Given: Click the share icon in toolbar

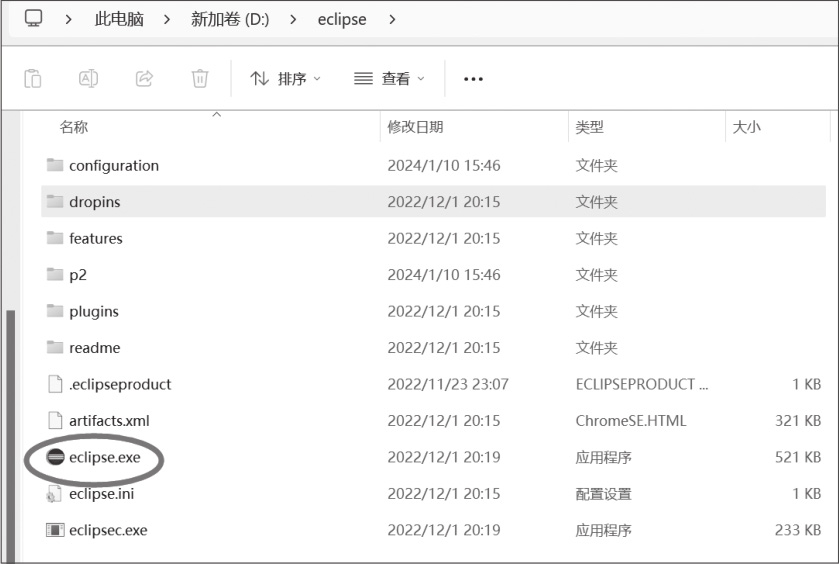Looking at the screenshot, I should [144, 79].
